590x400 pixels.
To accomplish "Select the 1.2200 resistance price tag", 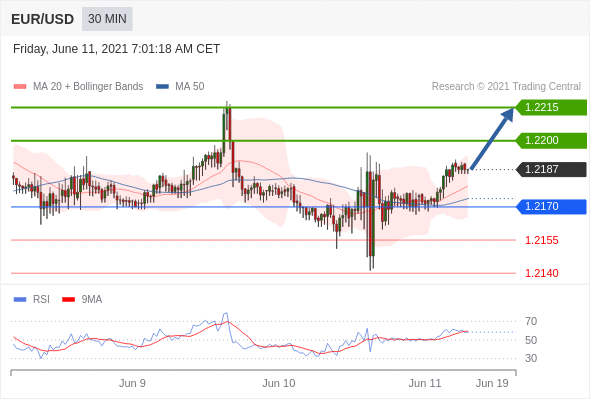I will [551, 140].
